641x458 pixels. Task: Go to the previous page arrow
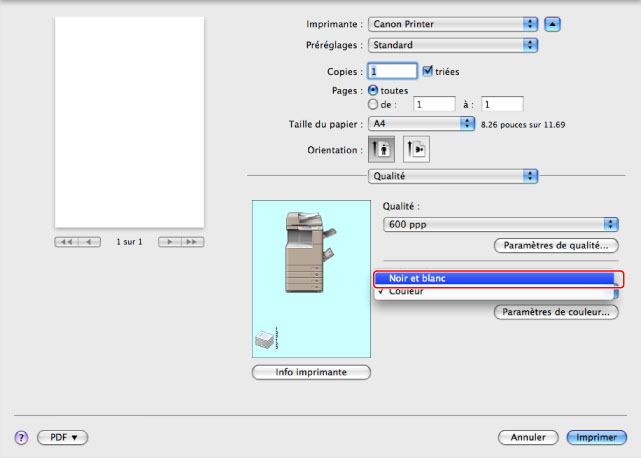point(90,242)
